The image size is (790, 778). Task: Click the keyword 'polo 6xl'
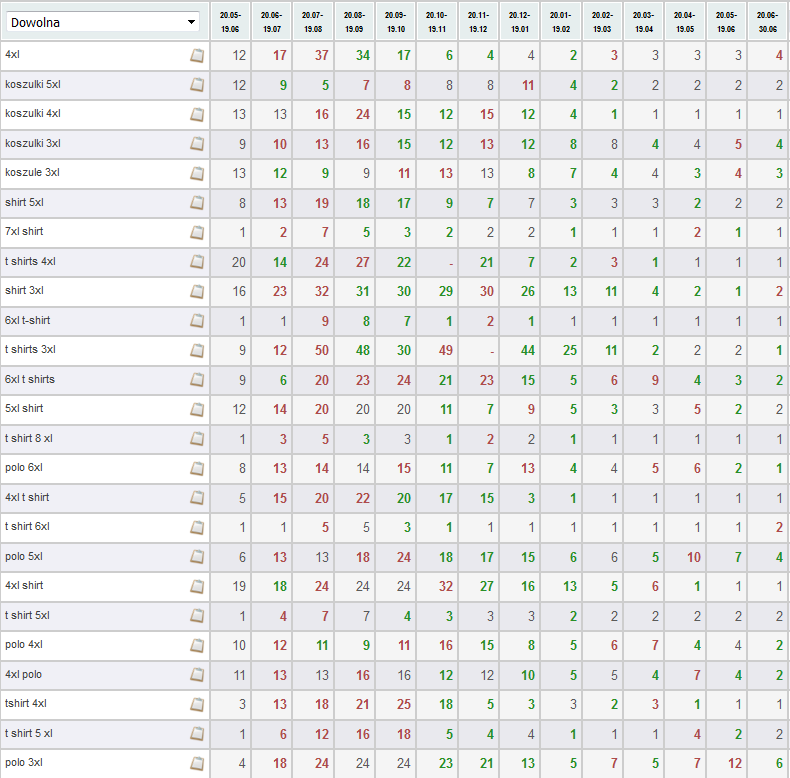pyautogui.click(x=24, y=467)
